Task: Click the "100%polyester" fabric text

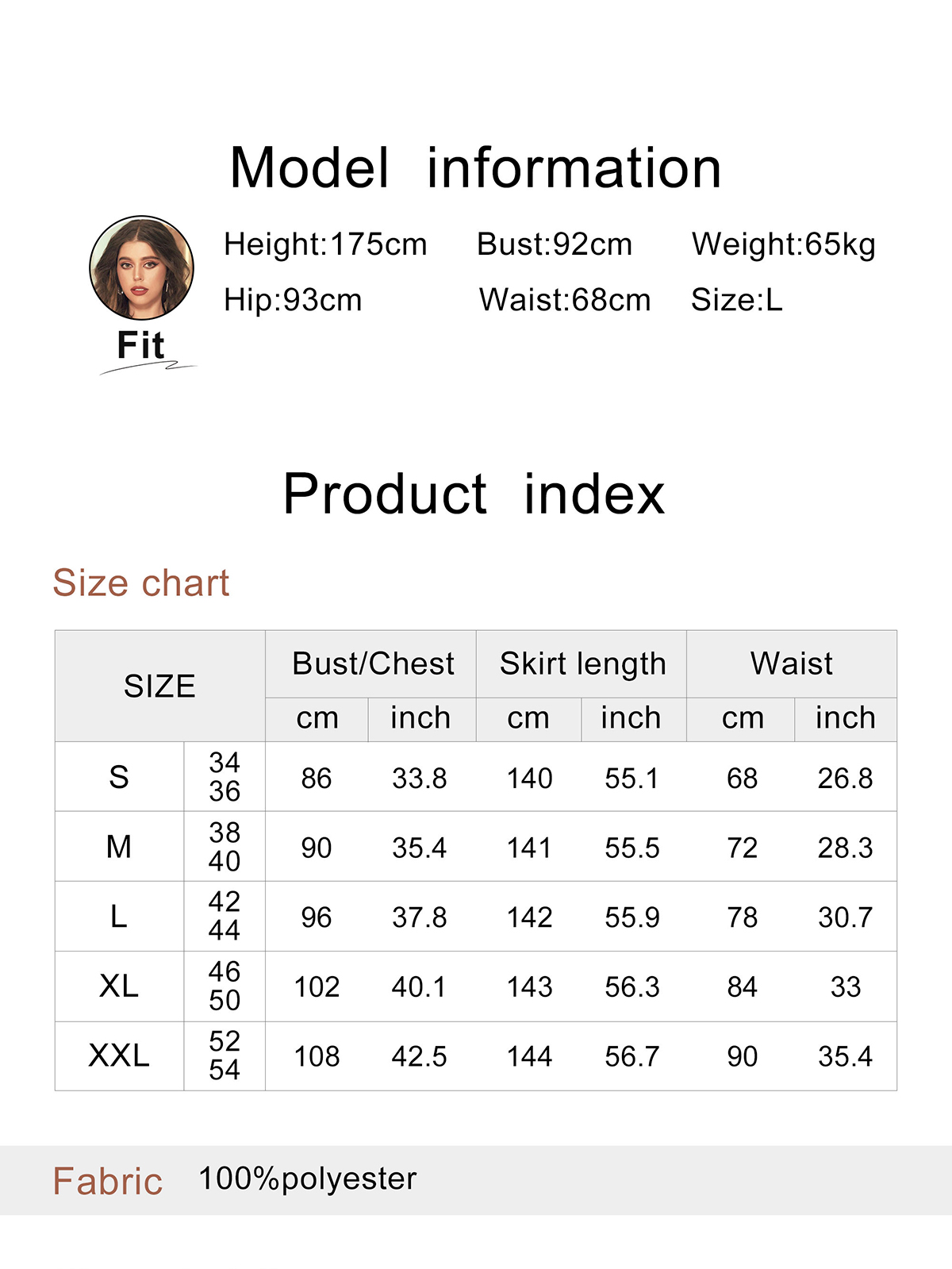Action: pyautogui.click(x=307, y=1179)
